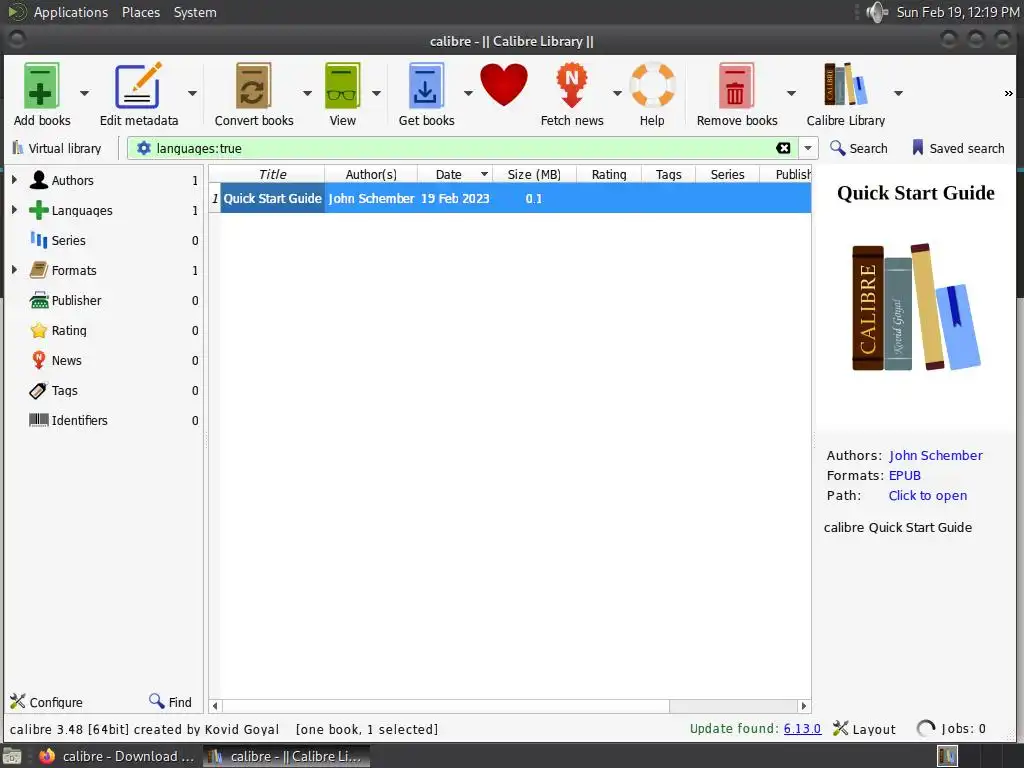Switch to calibre - Download Firefox taskbar item
The height and width of the screenshot is (768, 1024).
tap(118, 756)
